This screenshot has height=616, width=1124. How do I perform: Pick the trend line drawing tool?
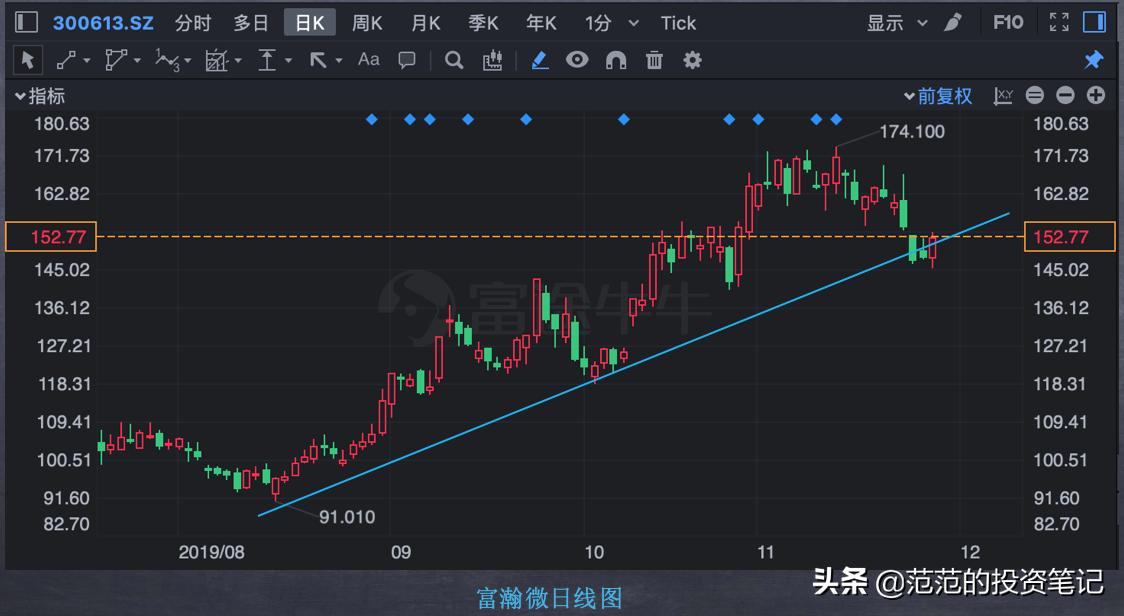[x=64, y=60]
